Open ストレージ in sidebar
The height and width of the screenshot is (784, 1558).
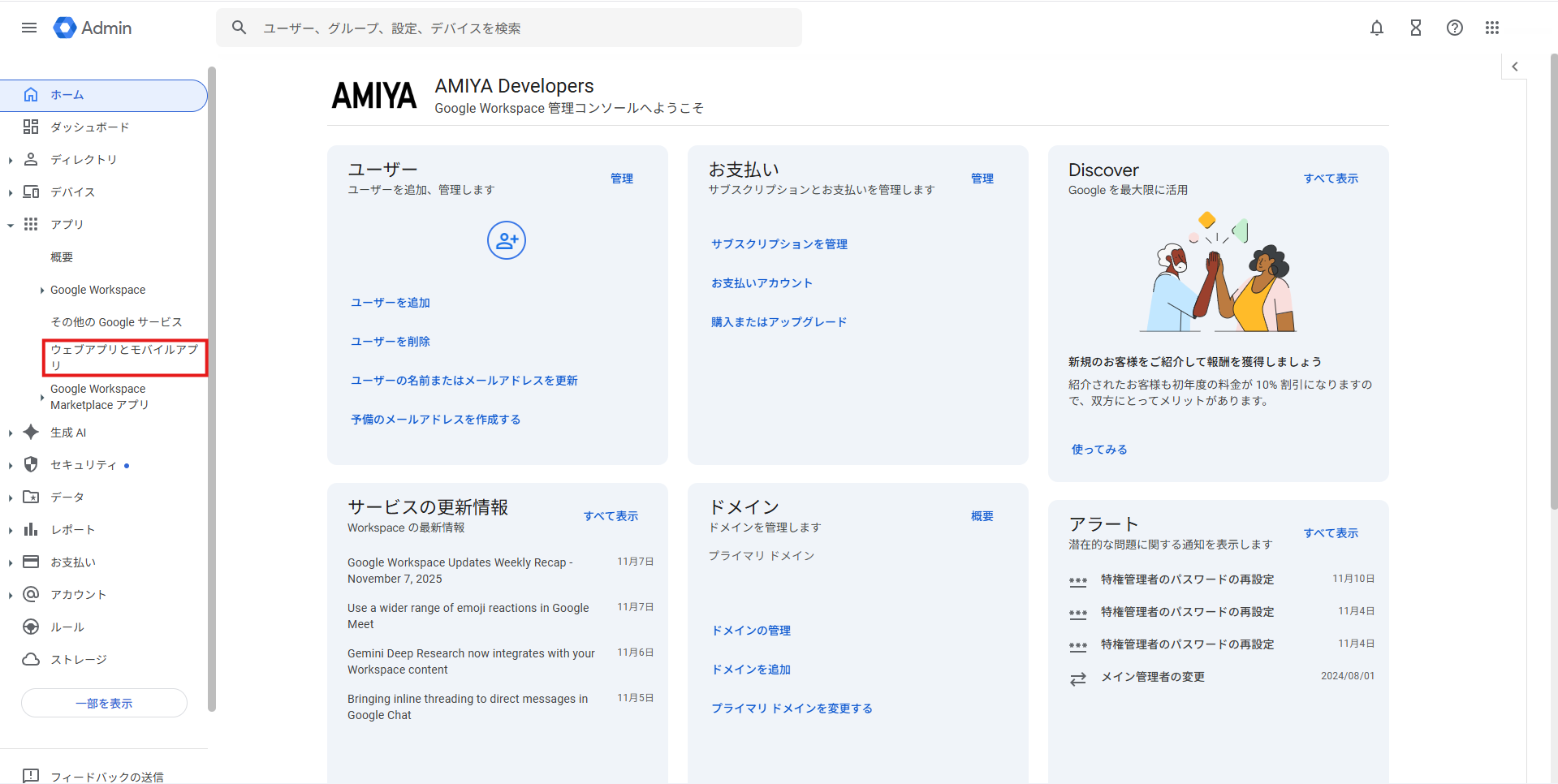pos(79,660)
